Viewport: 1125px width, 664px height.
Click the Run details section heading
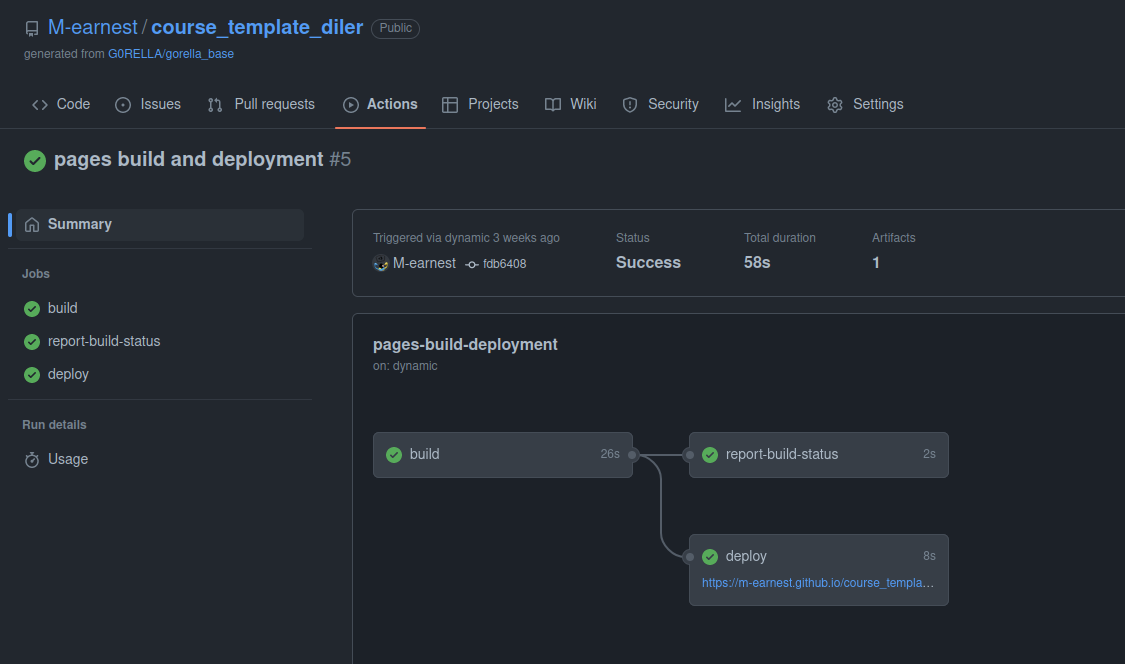click(x=55, y=425)
